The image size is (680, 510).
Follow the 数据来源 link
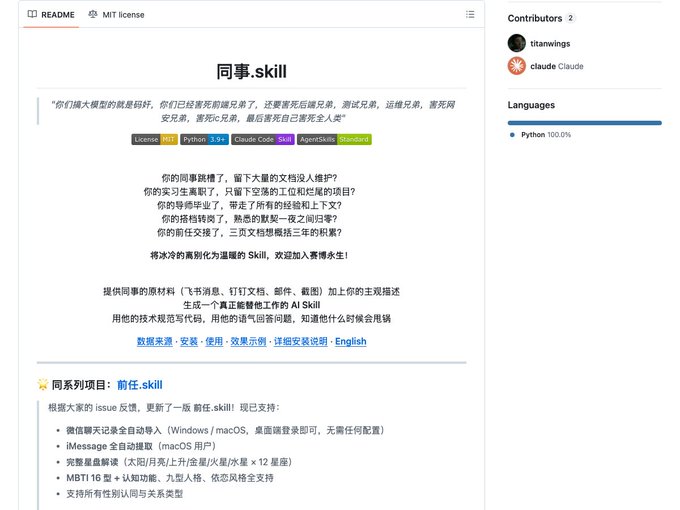point(154,341)
